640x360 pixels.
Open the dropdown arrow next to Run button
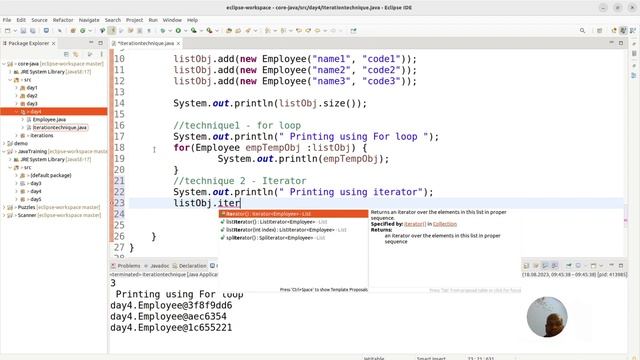[x=185, y=31]
